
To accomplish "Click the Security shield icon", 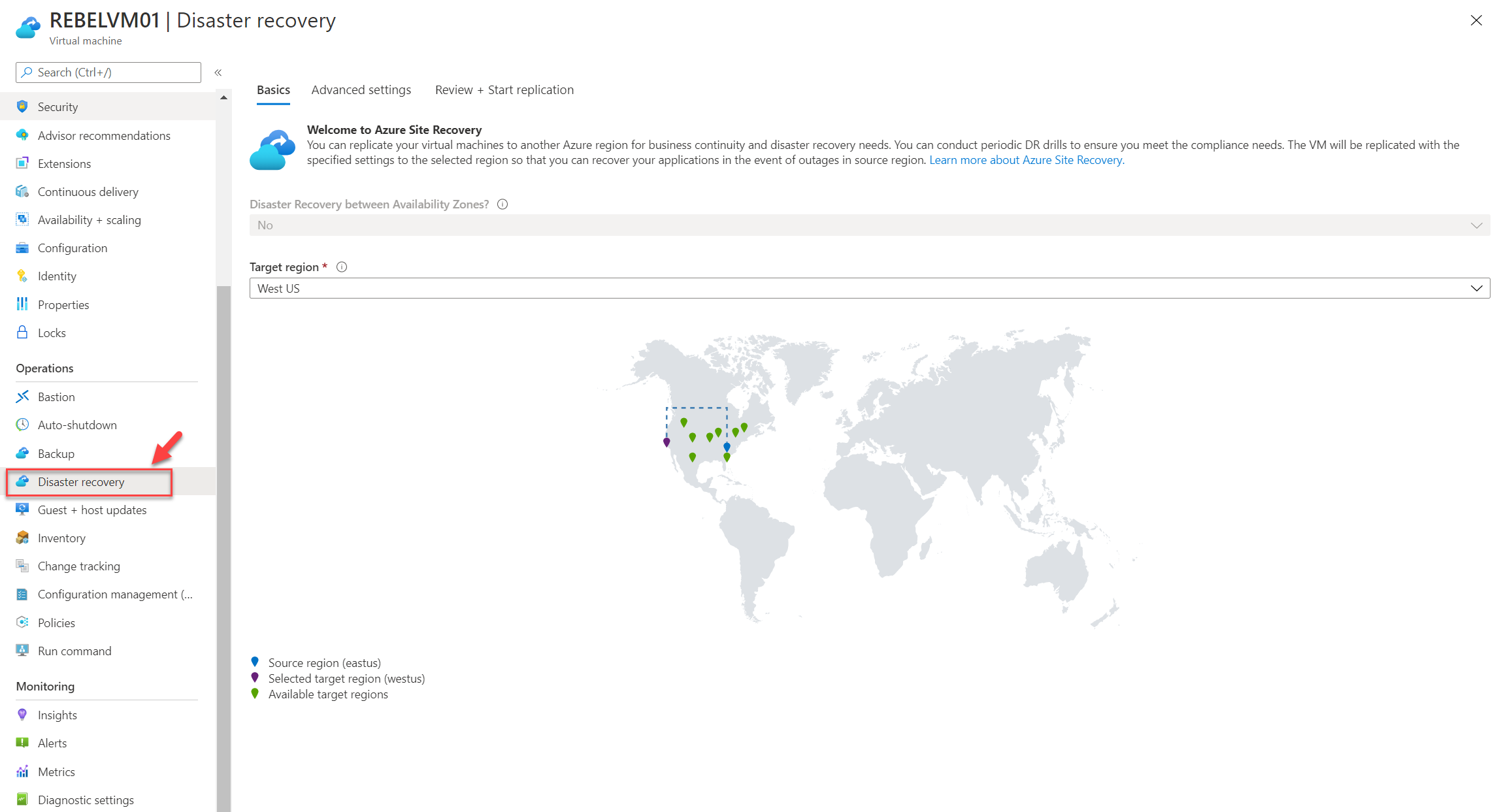I will coord(22,106).
